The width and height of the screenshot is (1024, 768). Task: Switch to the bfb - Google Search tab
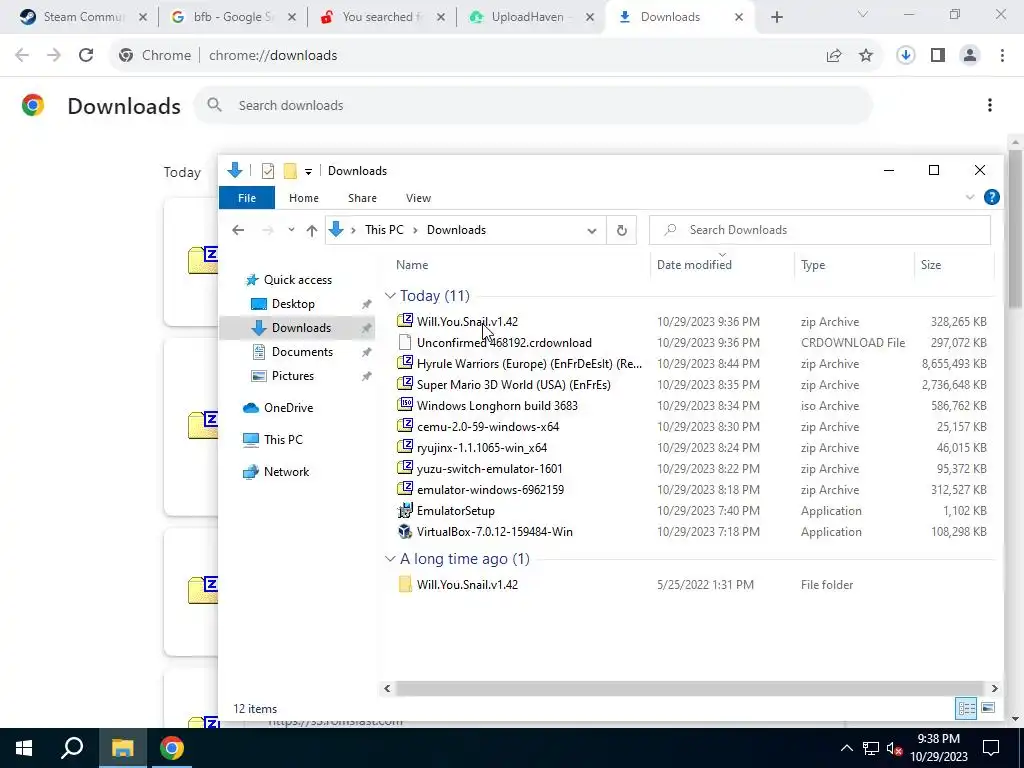point(232,17)
